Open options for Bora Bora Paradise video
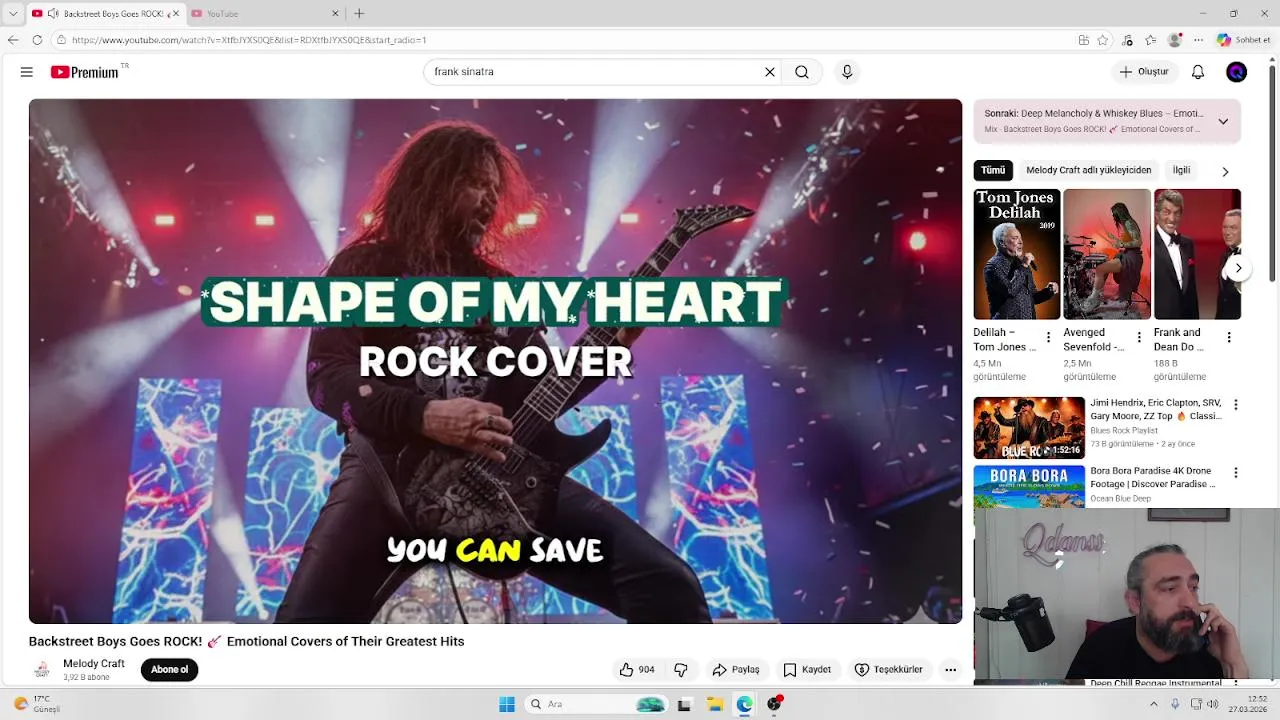Viewport: 1280px width, 720px height. click(1235, 473)
